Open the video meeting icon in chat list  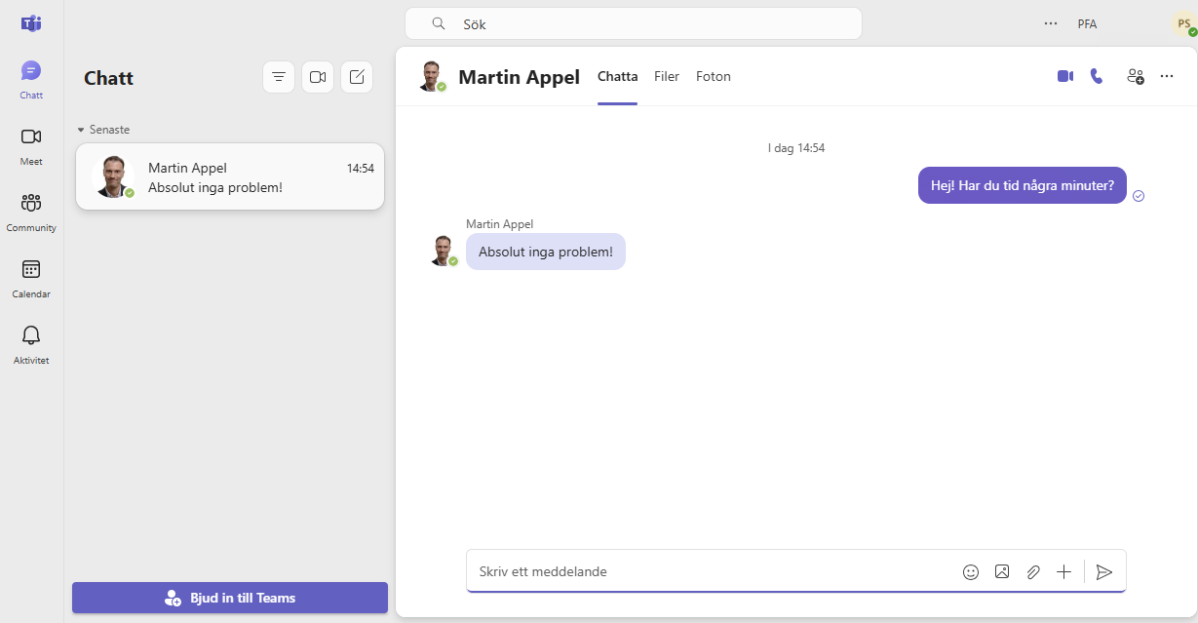317,76
